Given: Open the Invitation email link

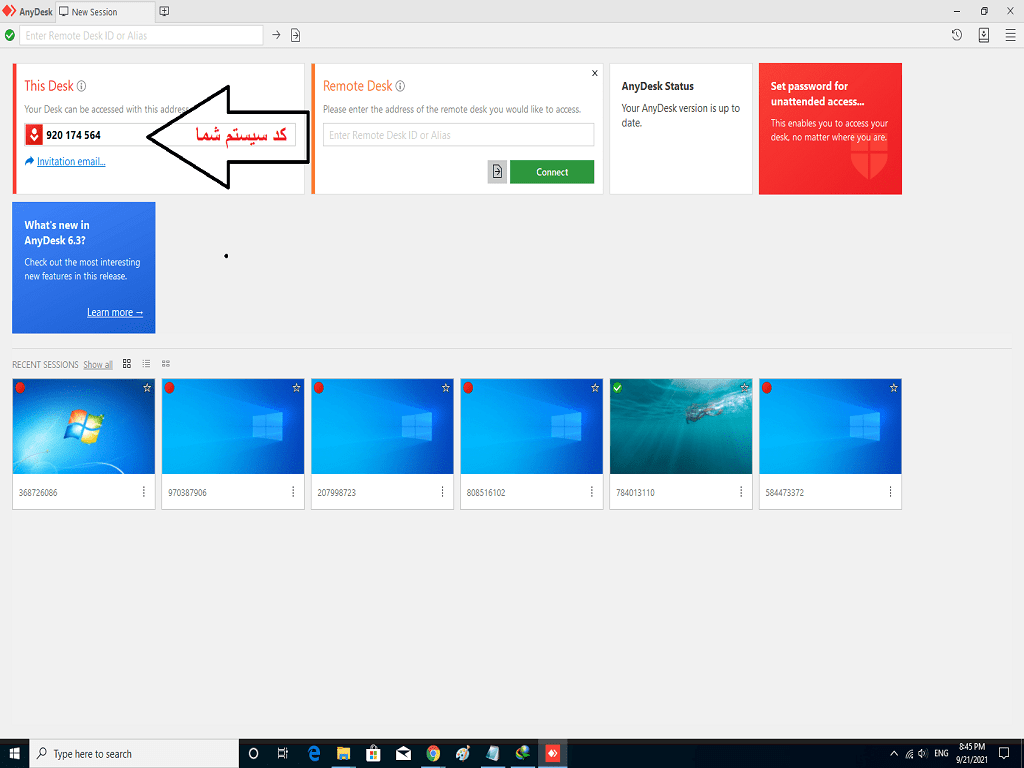Looking at the screenshot, I should point(71,161).
